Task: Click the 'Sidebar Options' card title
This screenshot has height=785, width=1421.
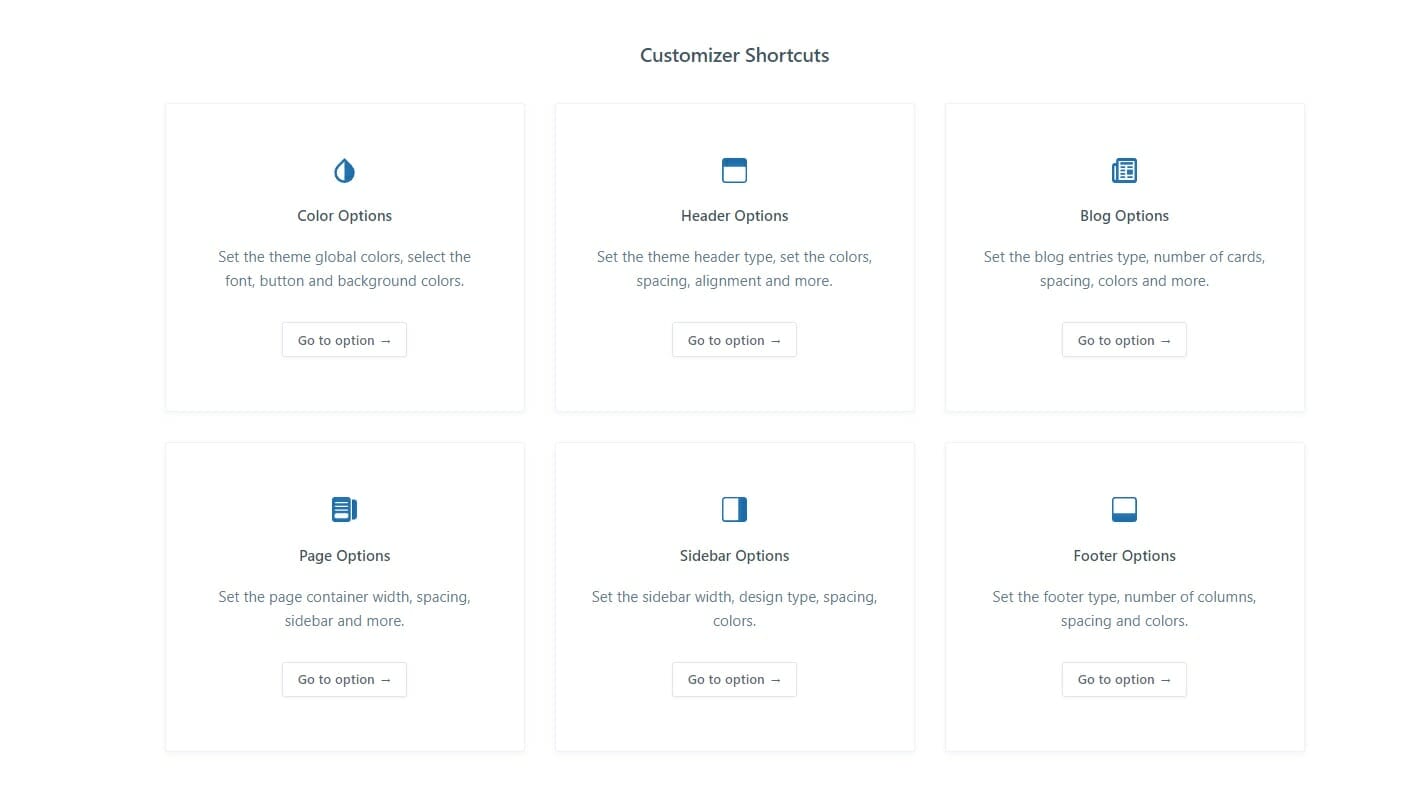Action: tap(734, 556)
